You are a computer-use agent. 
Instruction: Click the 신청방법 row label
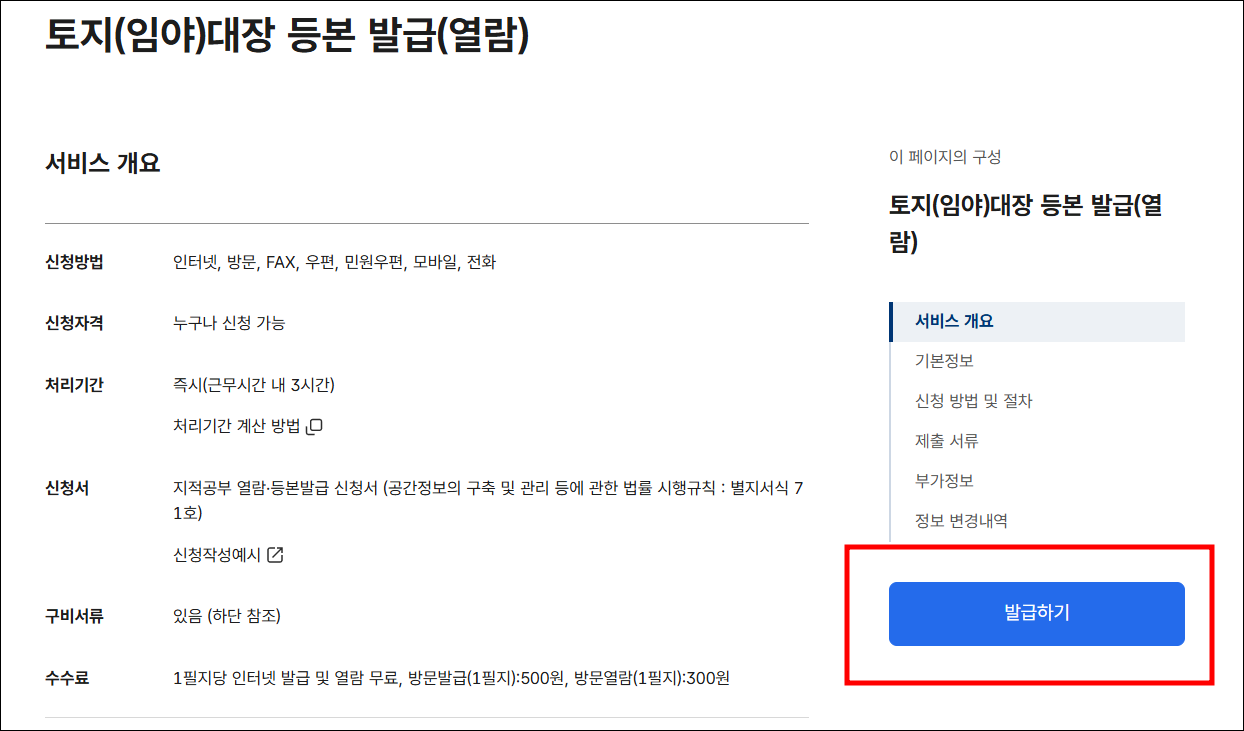(x=74, y=262)
